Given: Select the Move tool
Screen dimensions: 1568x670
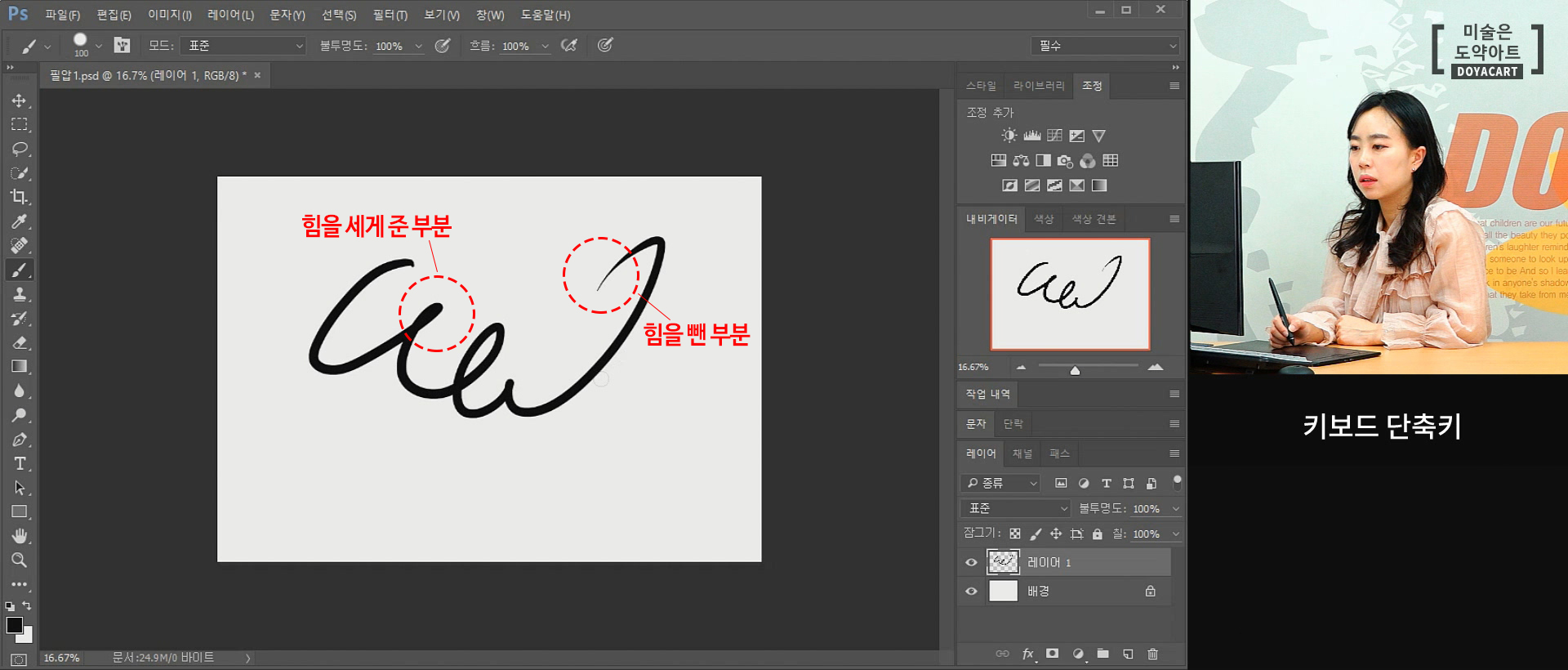Looking at the screenshot, I should tap(19, 100).
